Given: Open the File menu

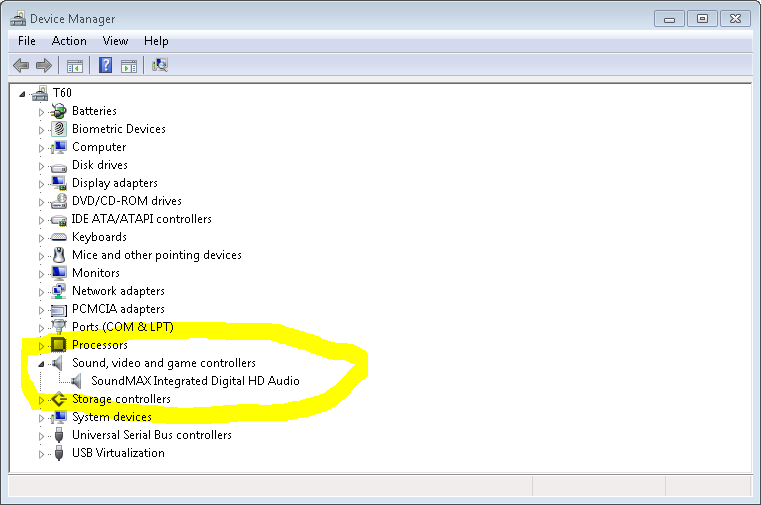Looking at the screenshot, I should [x=27, y=41].
